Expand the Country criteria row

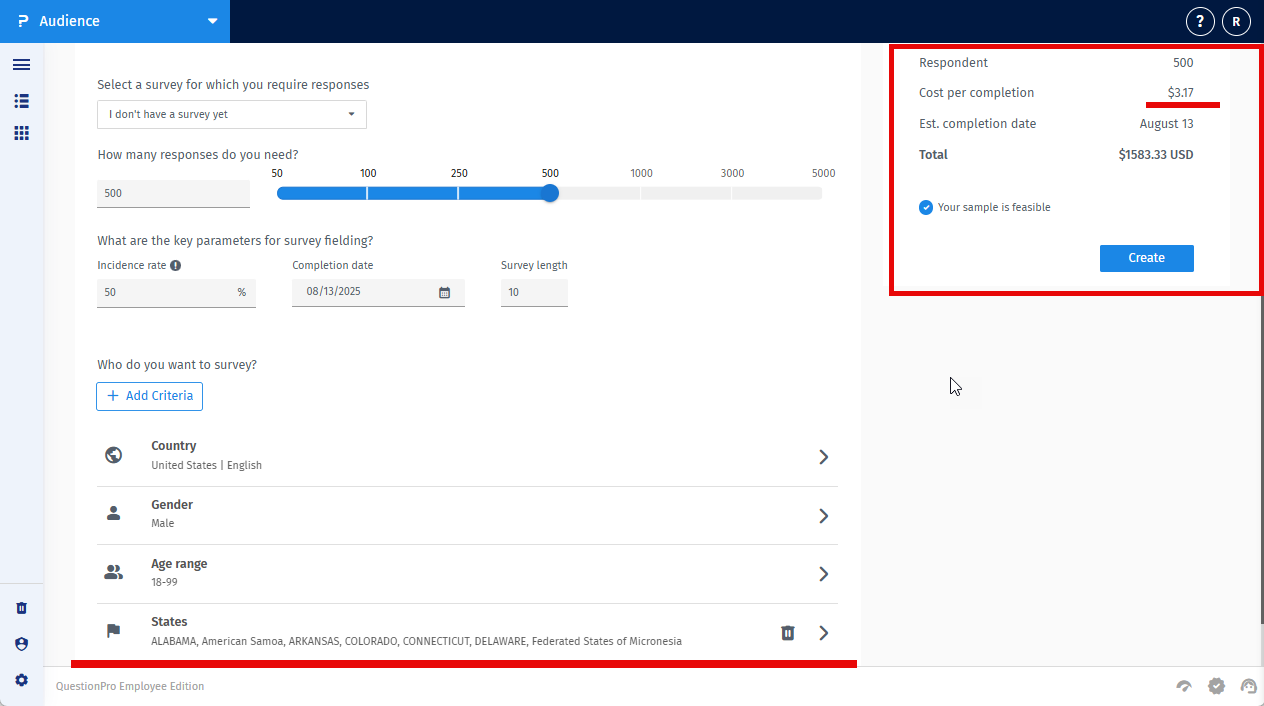pyautogui.click(x=823, y=457)
